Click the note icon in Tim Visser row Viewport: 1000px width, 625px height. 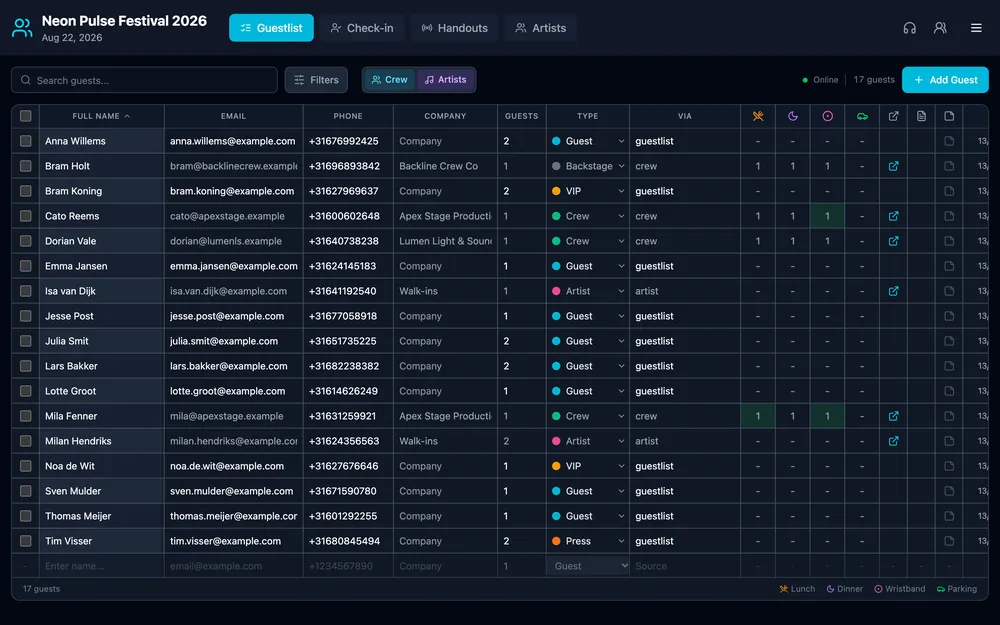949,541
